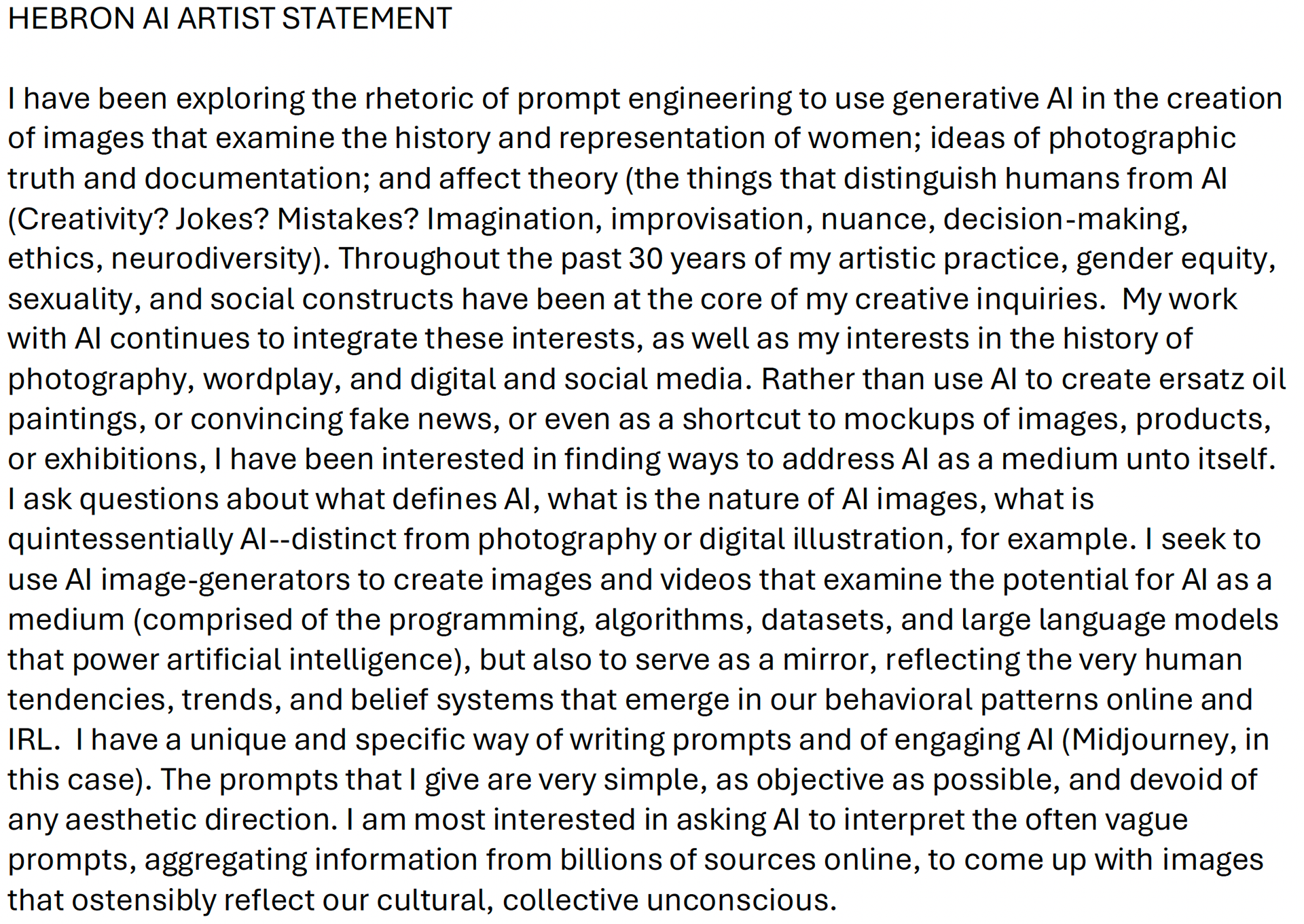
Task: Place cursor at the word IRL
Action: coord(29,739)
